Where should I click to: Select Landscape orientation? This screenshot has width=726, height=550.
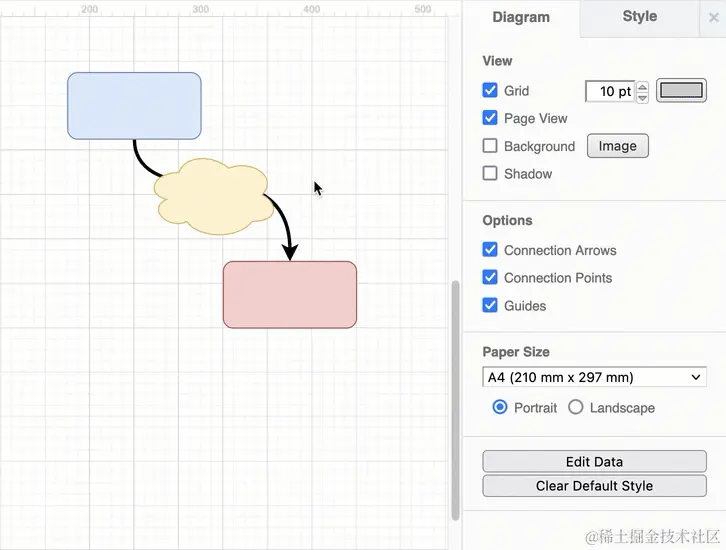coord(576,407)
